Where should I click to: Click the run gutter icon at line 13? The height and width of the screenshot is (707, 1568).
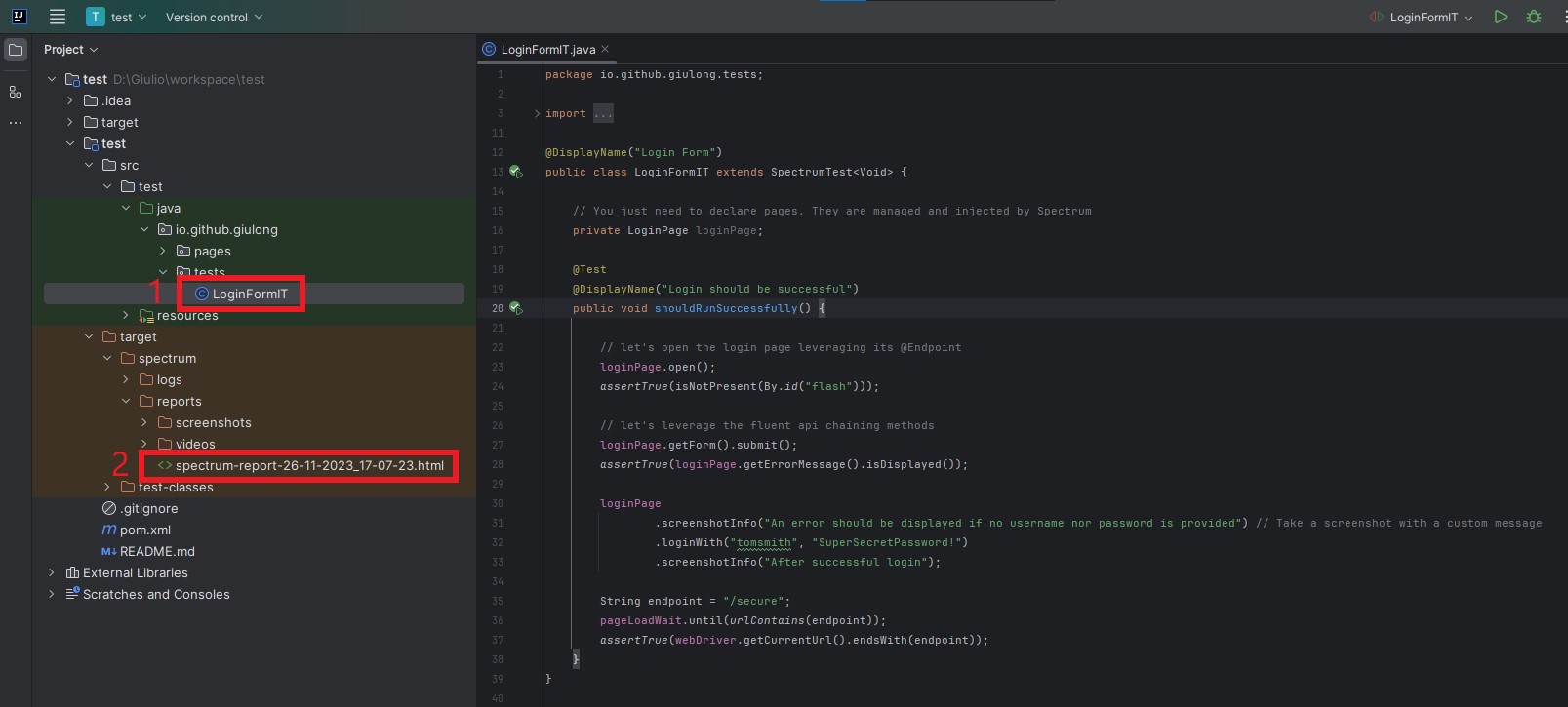point(516,172)
